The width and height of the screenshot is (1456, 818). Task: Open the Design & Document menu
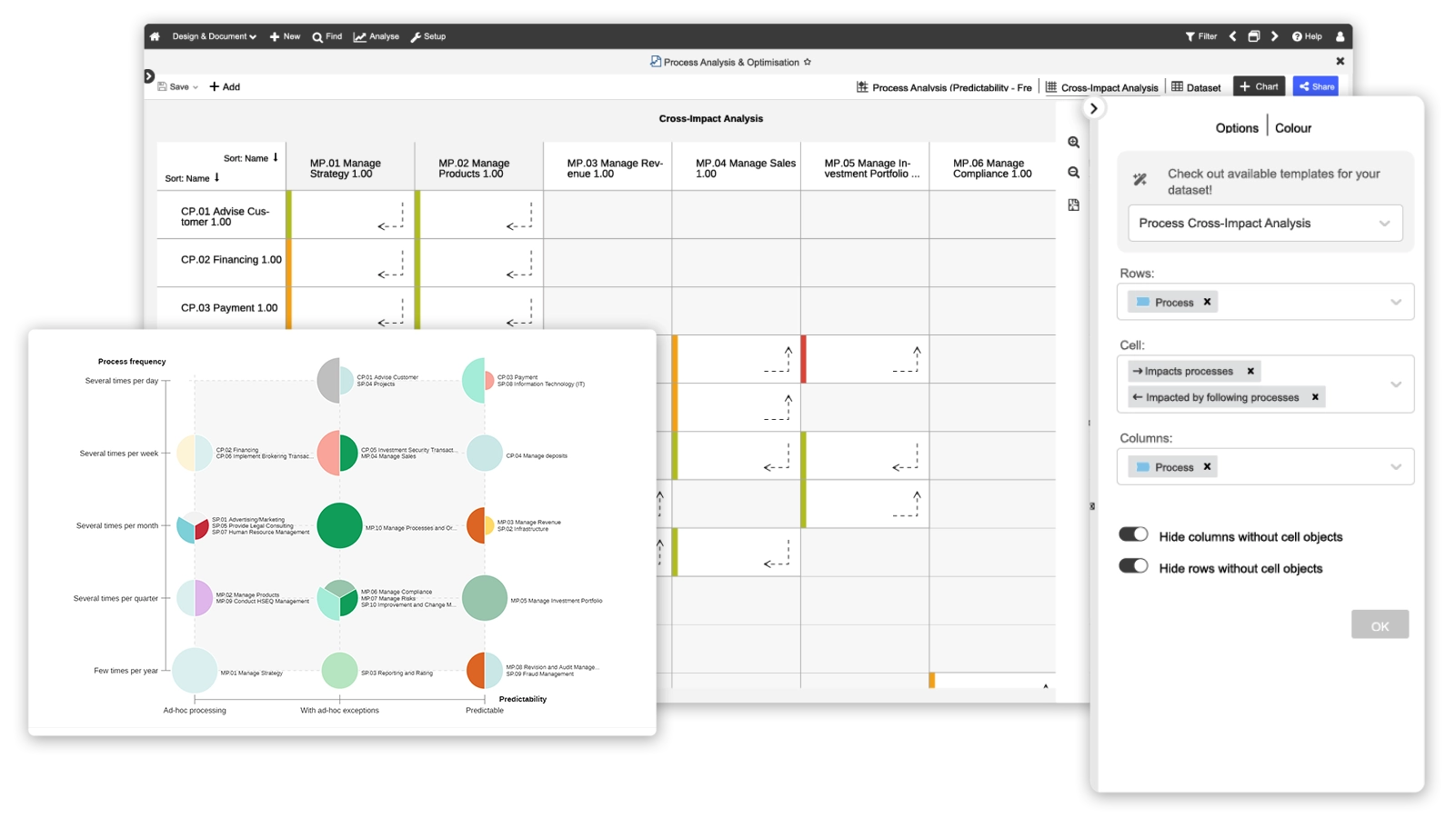point(214,36)
